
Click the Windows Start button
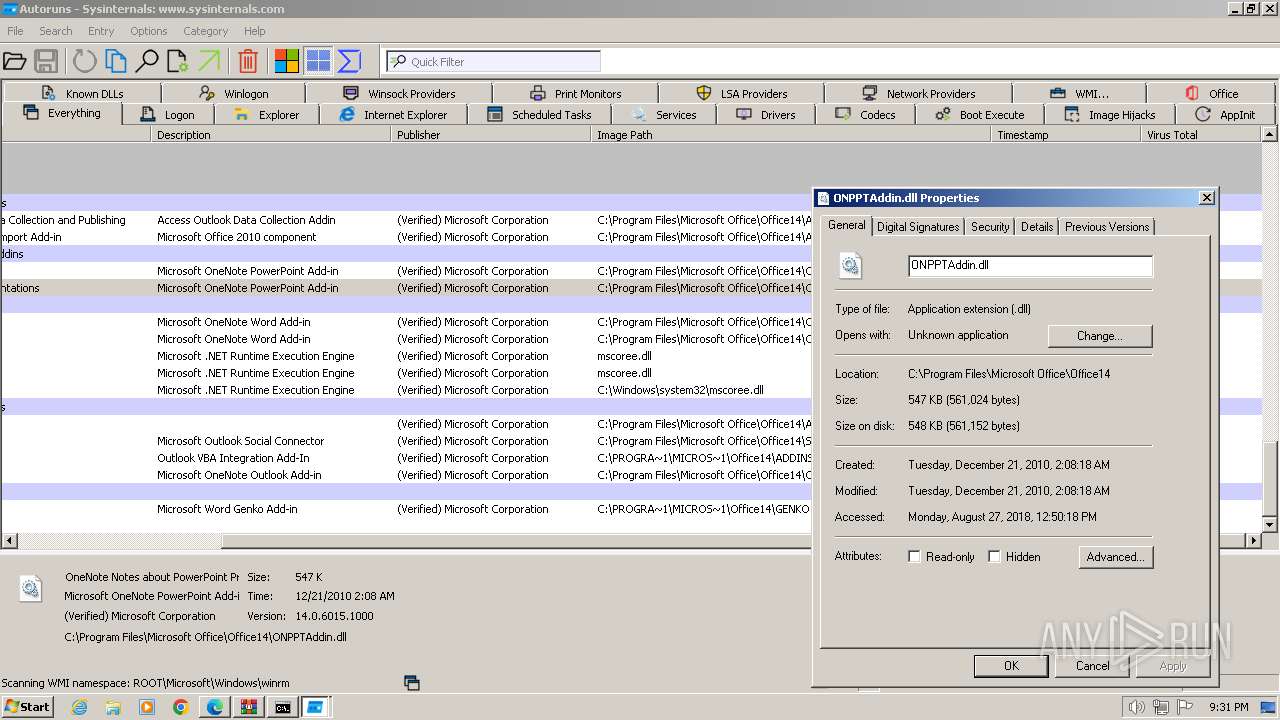click(28, 707)
